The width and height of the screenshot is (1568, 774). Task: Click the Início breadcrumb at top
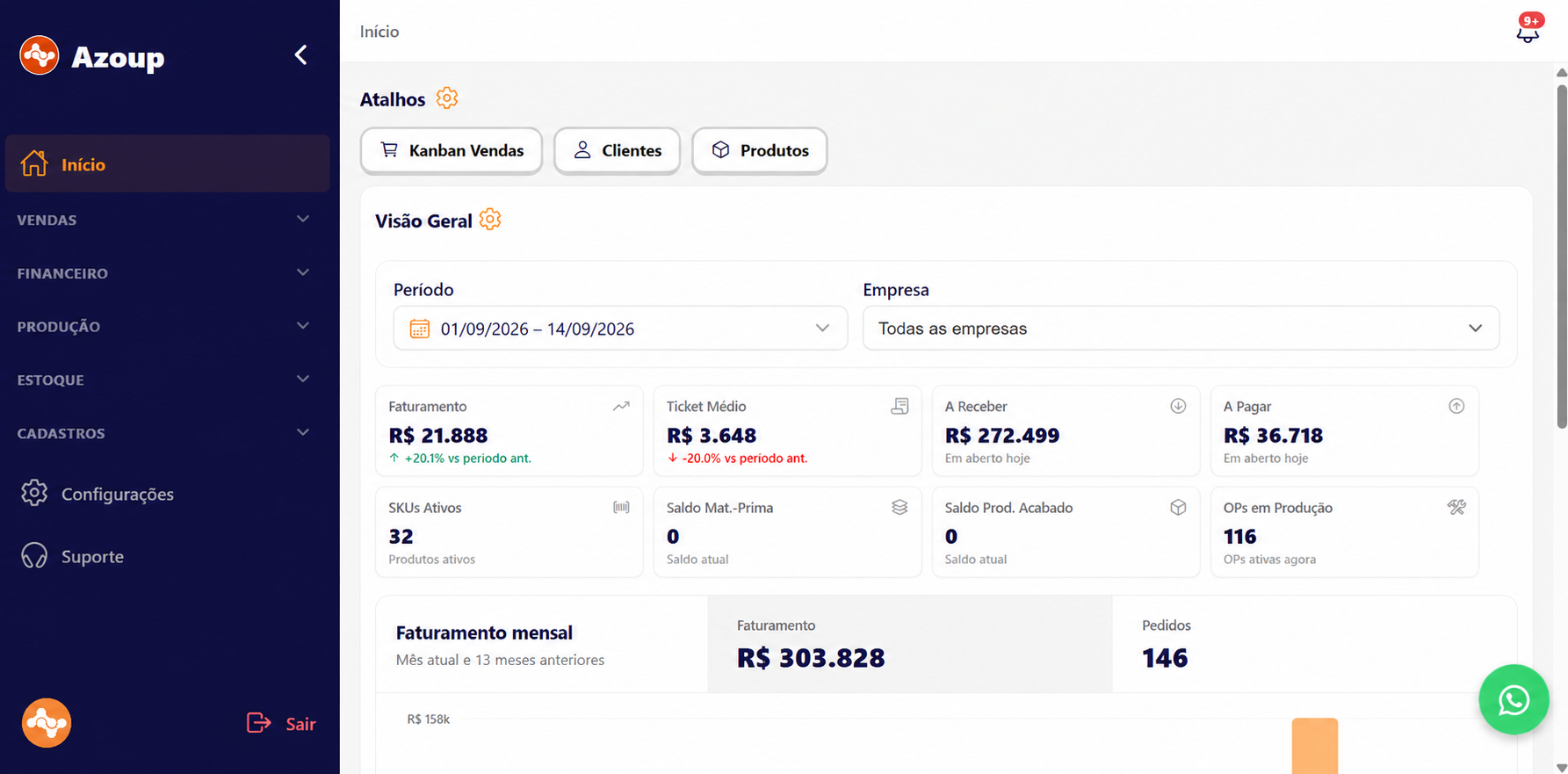pyautogui.click(x=379, y=32)
